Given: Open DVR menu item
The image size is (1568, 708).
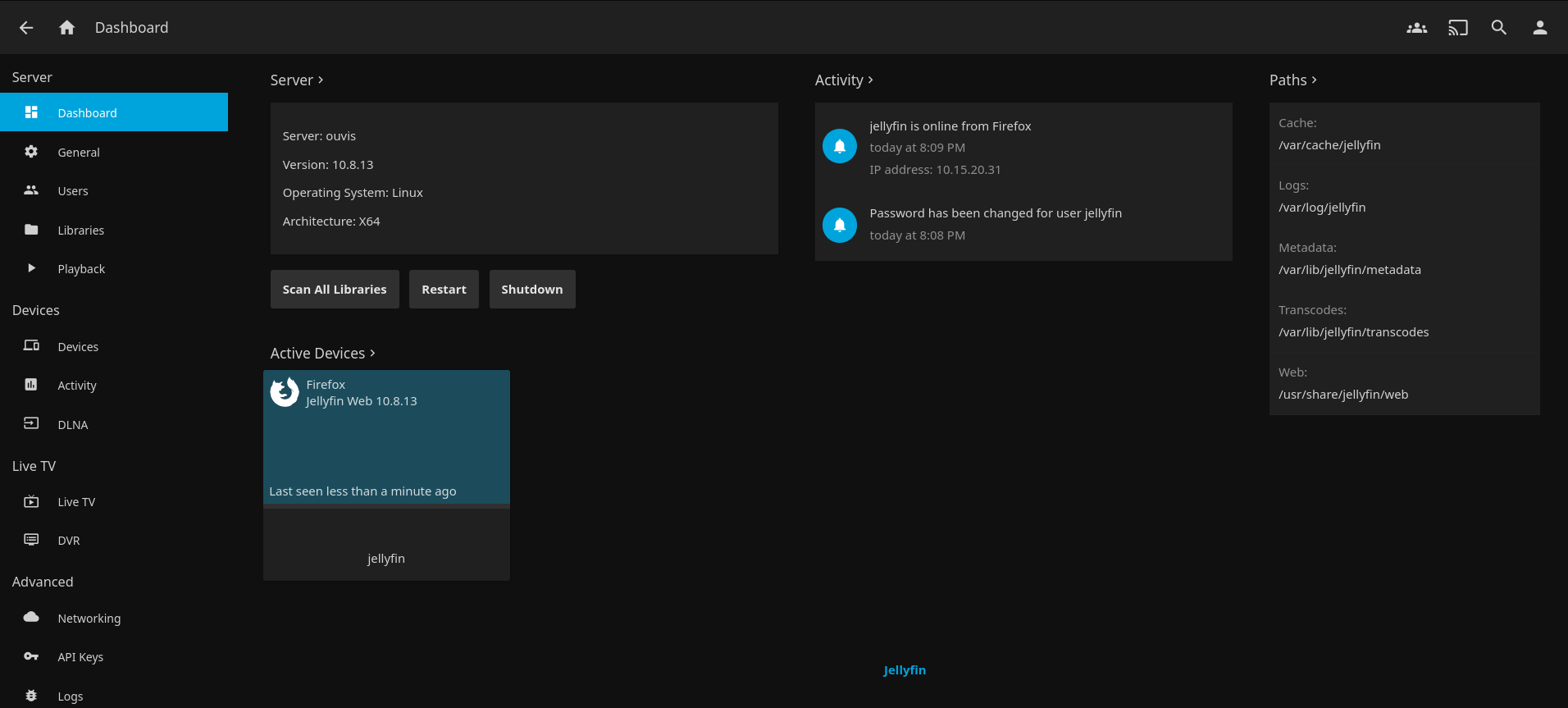Looking at the screenshot, I should click(114, 540).
